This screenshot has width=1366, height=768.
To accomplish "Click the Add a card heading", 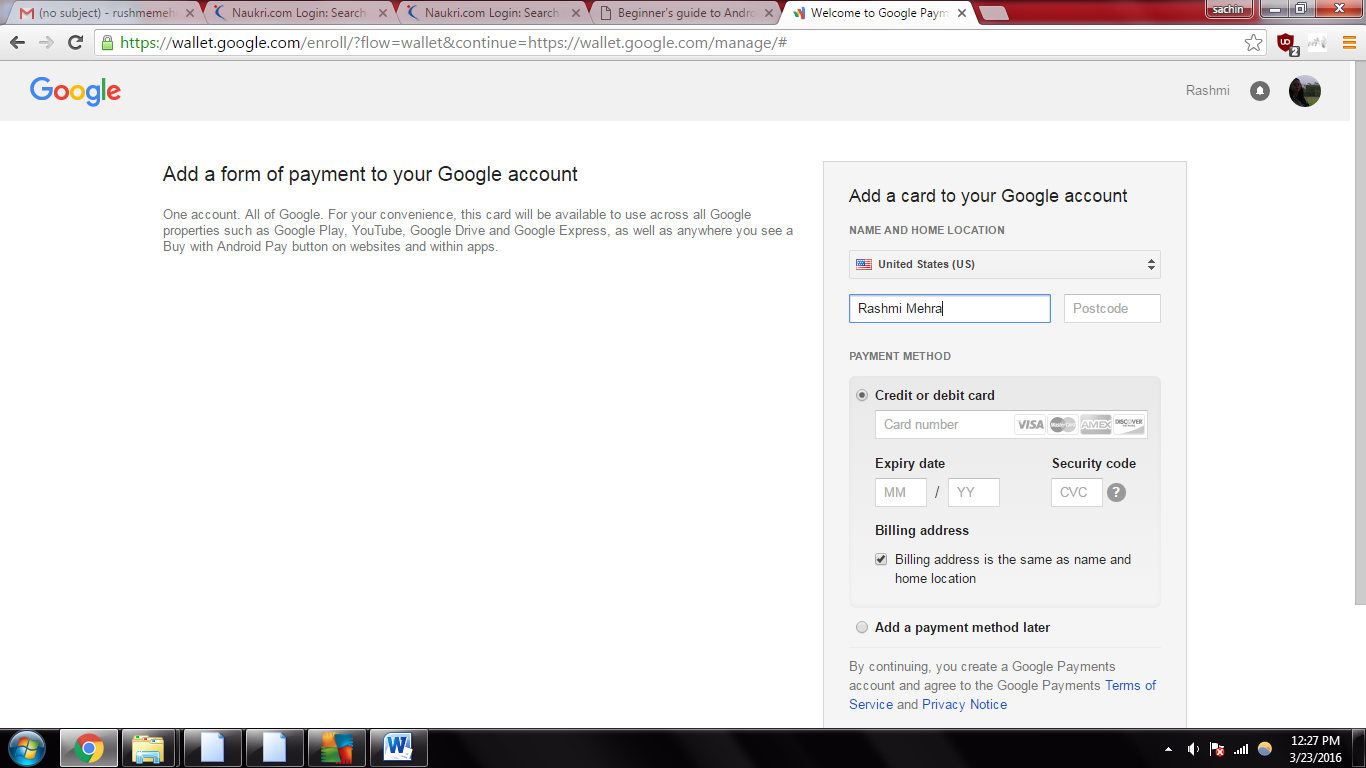I will click(x=988, y=196).
